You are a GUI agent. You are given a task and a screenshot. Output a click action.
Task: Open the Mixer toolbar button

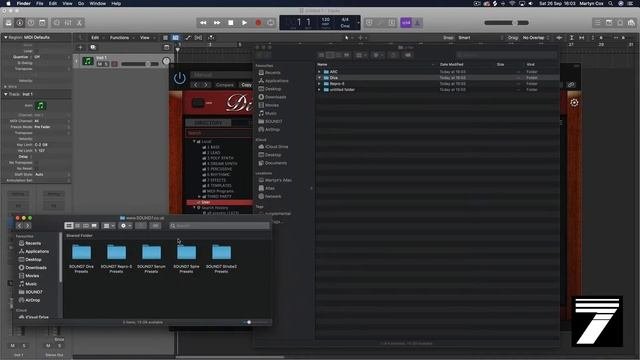[x=68, y=23]
